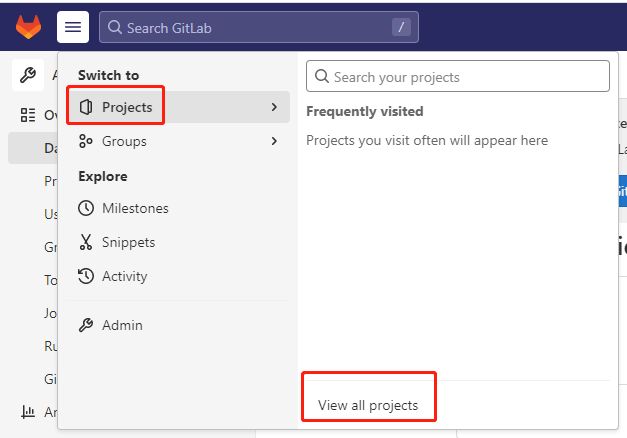The image size is (627, 438).
Task: Select Projects in Switch to menu
Action: click(x=178, y=107)
